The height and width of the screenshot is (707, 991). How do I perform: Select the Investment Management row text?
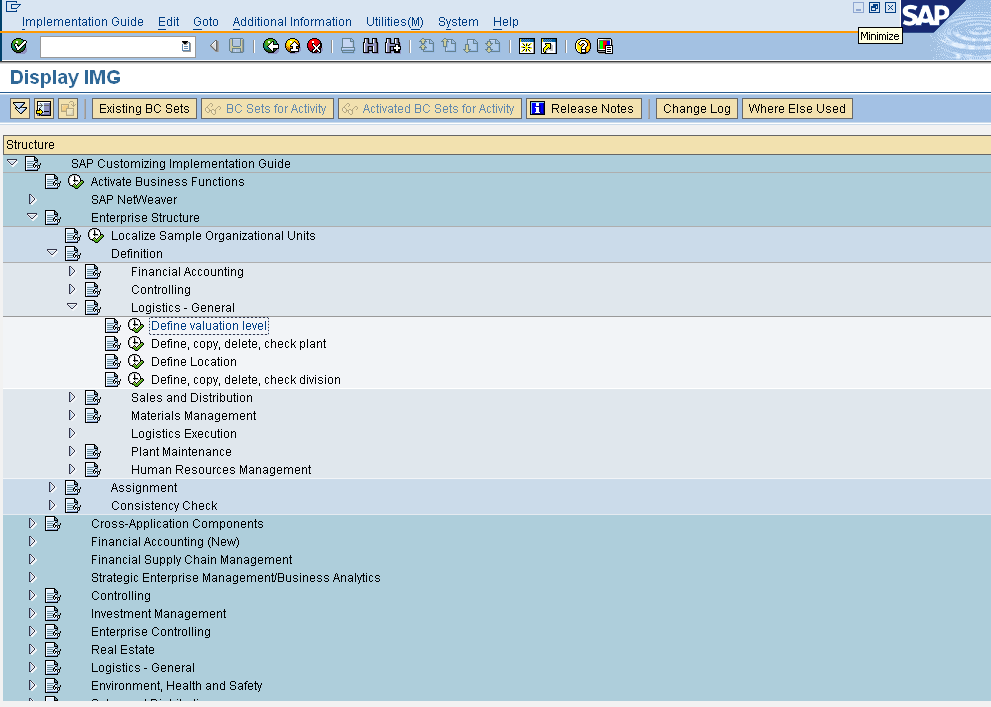pos(159,614)
